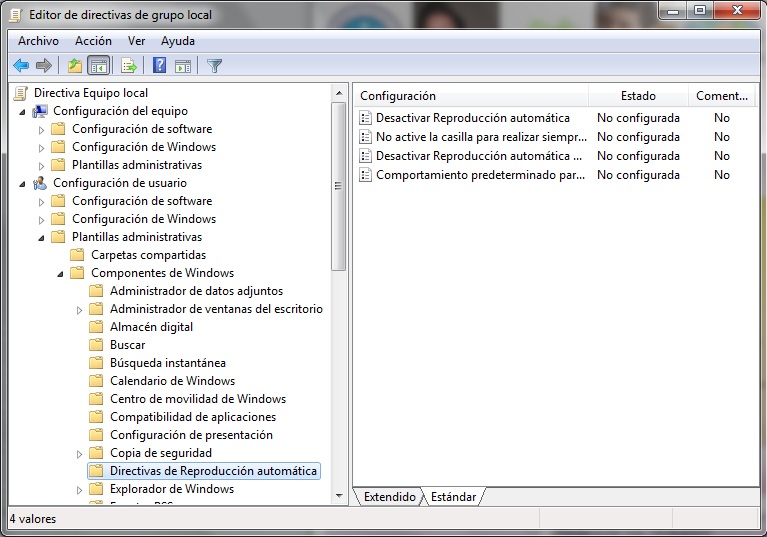Select first 'Desactivar Reproducción automática' policy
The image size is (767, 537).
473,118
